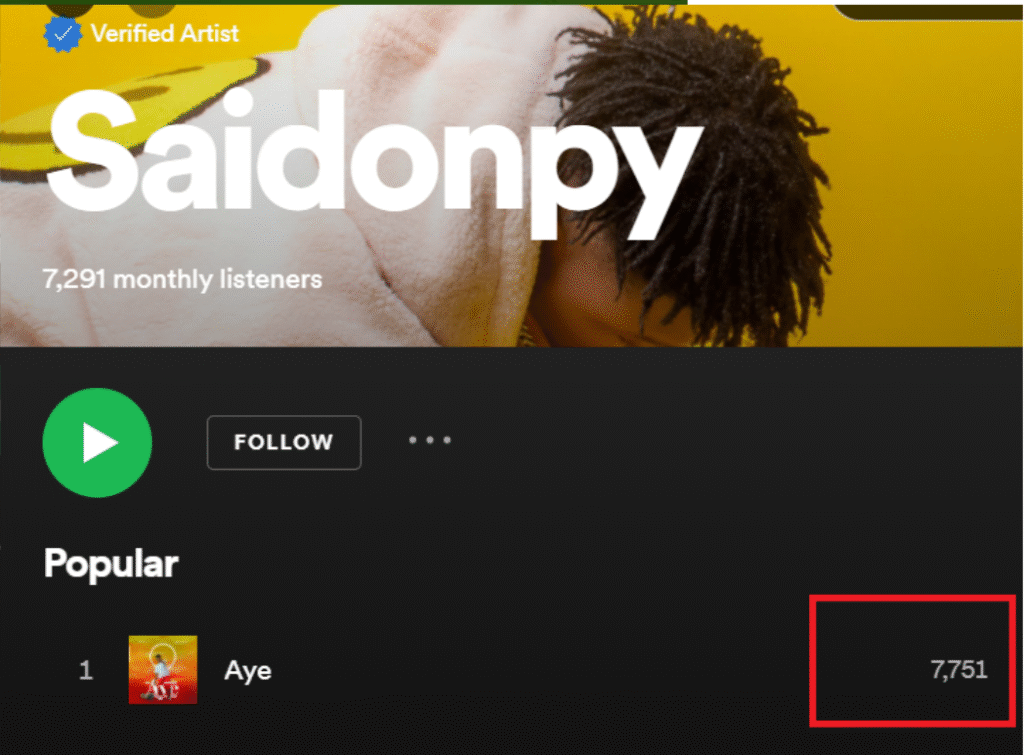
Task: Select the Aye track row's empty middle area
Action: tap(536, 671)
